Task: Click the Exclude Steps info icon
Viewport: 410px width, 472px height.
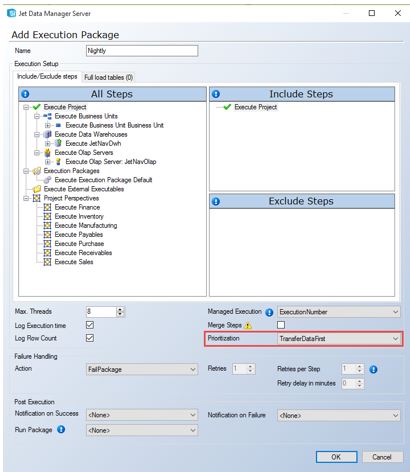Action: pos(216,202)
